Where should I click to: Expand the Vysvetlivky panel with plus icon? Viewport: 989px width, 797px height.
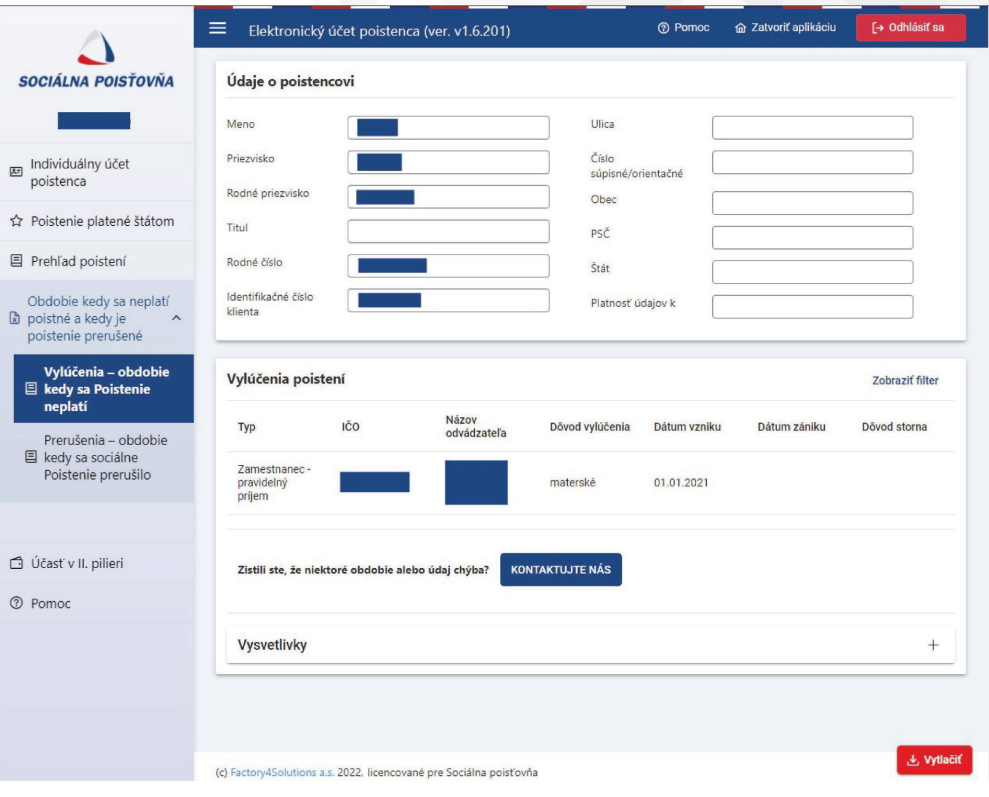pos(933,645)
